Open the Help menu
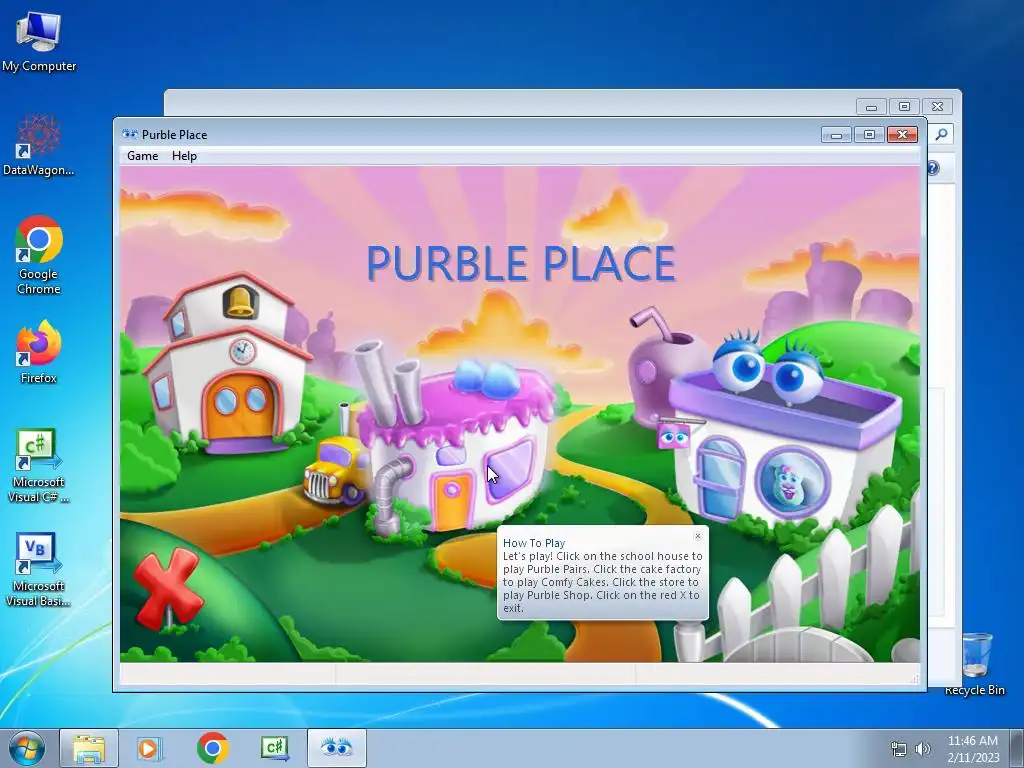 (x=184, y=156)
